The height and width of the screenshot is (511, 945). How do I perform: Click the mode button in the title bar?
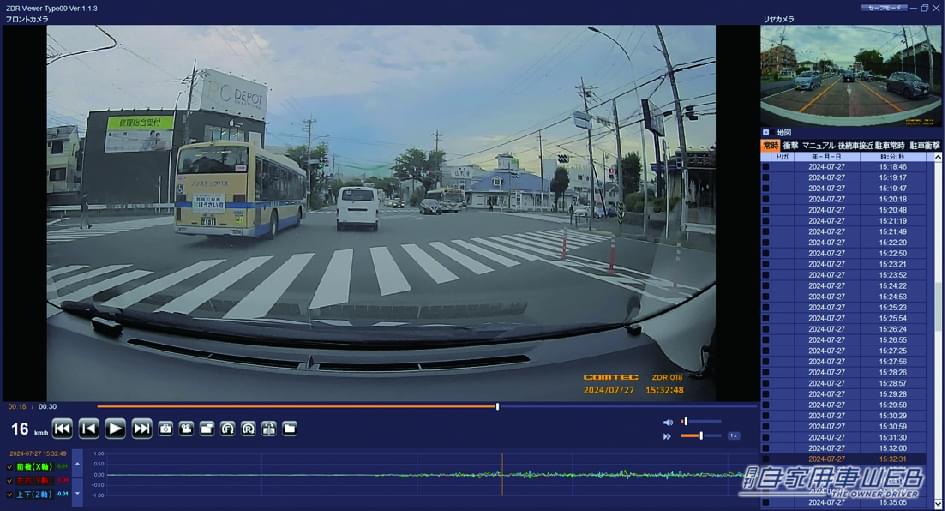point(883,7)
